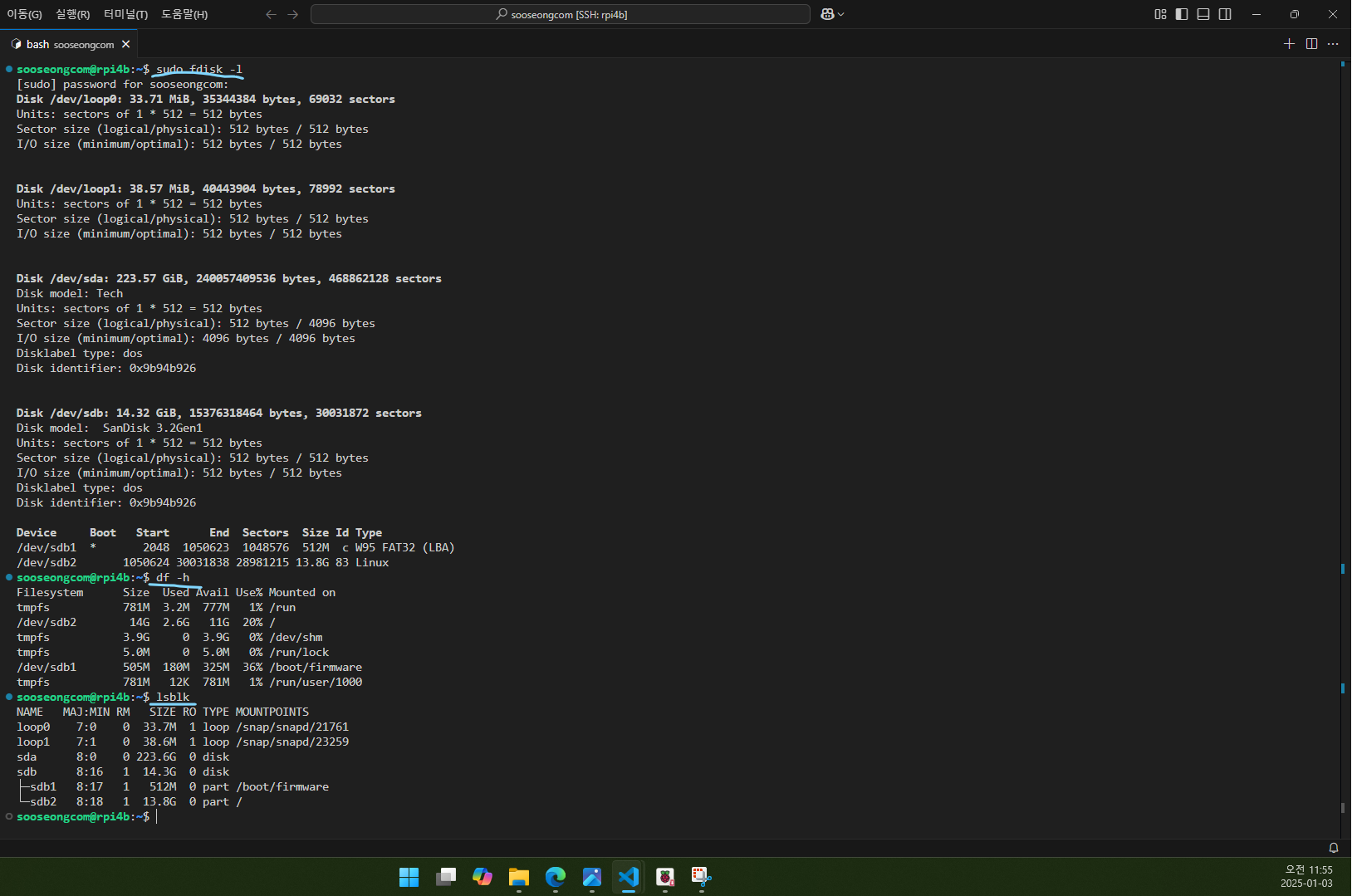Toggle the bottom panel
1352x896 pixels.
coord(1203,14)
